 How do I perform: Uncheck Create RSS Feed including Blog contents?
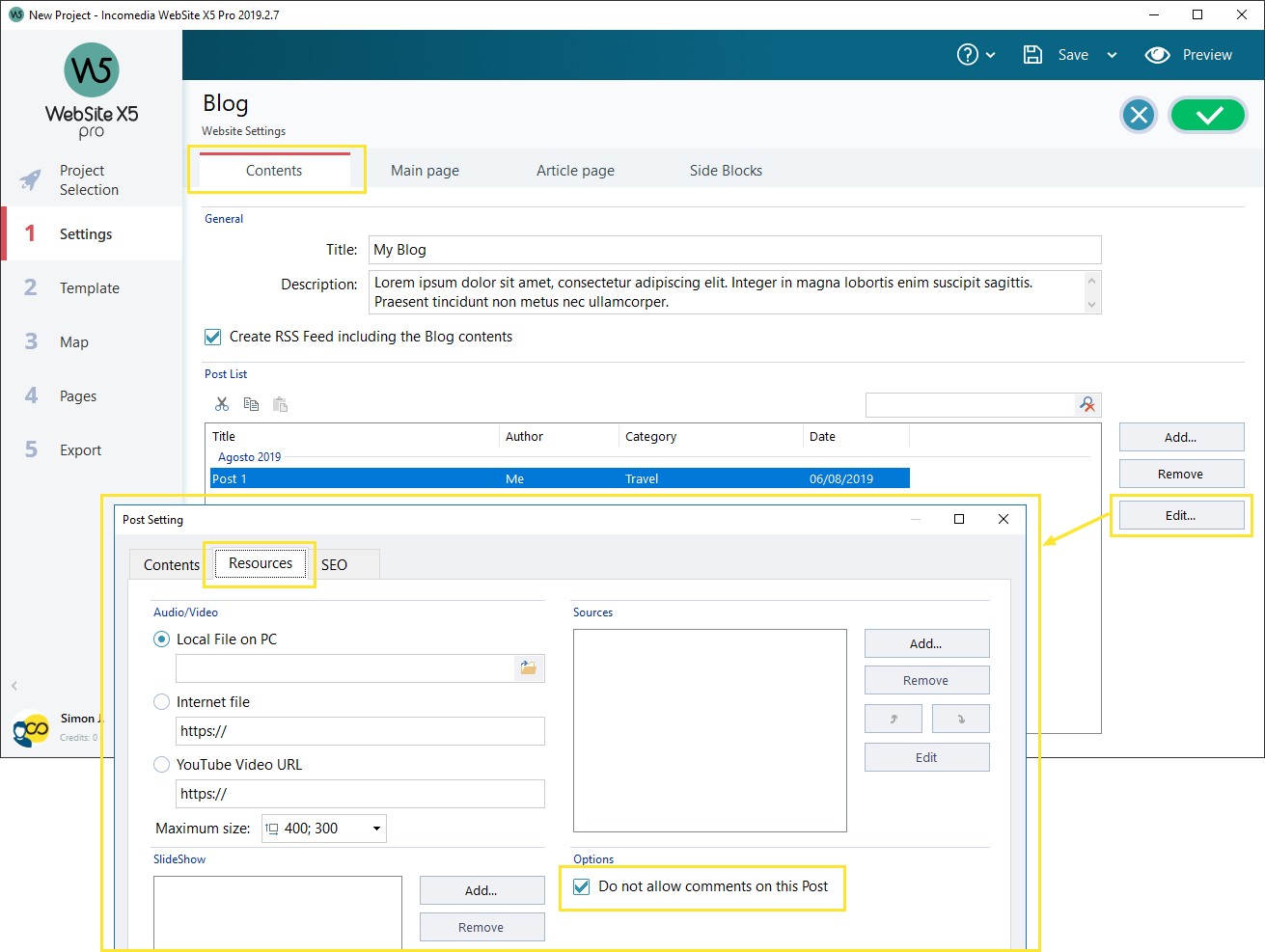tap(212, 337)
